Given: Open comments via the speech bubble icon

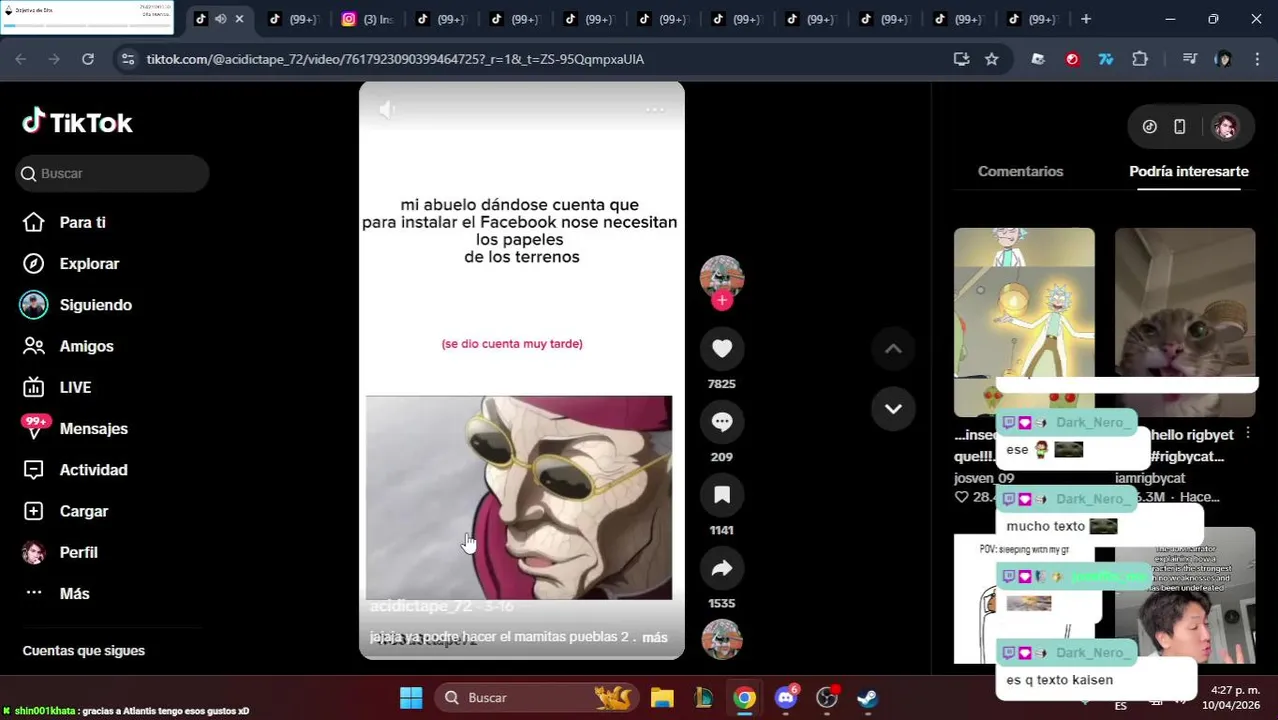Looking at the screenshot, I should (722, 421).
